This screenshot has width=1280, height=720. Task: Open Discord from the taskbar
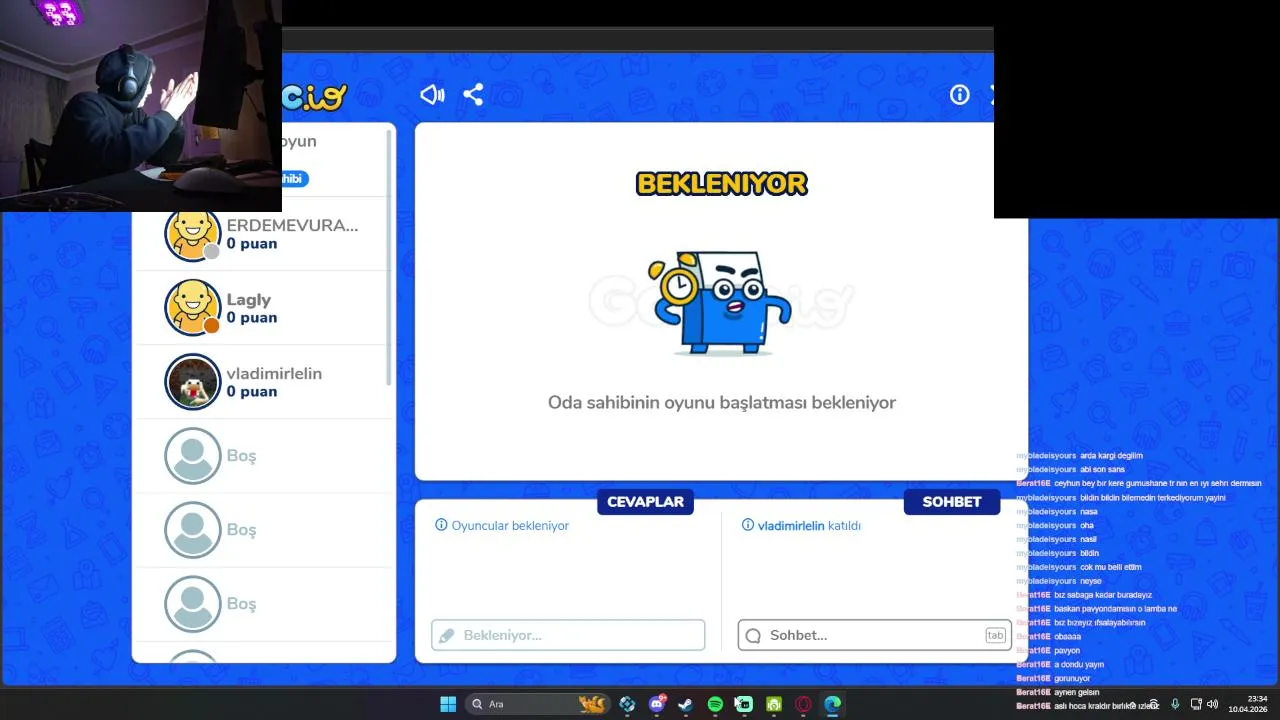click(x=657, y=704)
